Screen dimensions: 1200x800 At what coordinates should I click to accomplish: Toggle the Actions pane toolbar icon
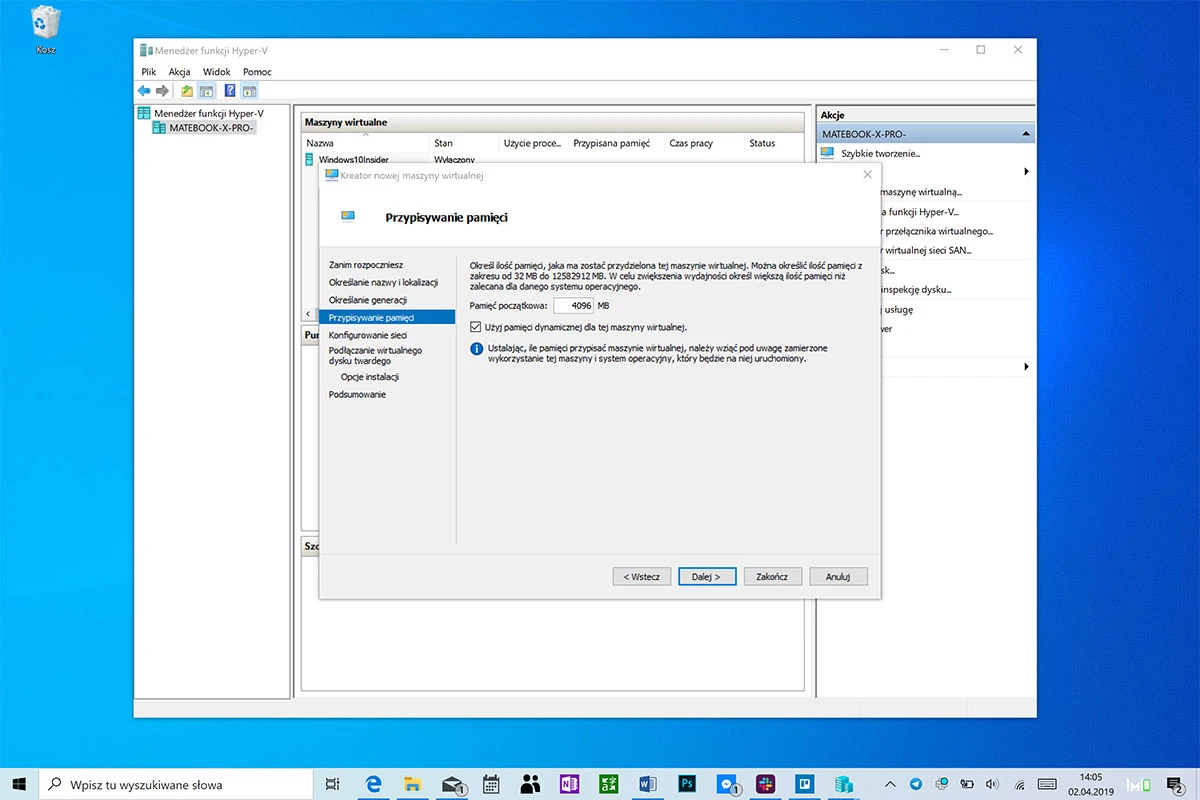tap(249, 91)
